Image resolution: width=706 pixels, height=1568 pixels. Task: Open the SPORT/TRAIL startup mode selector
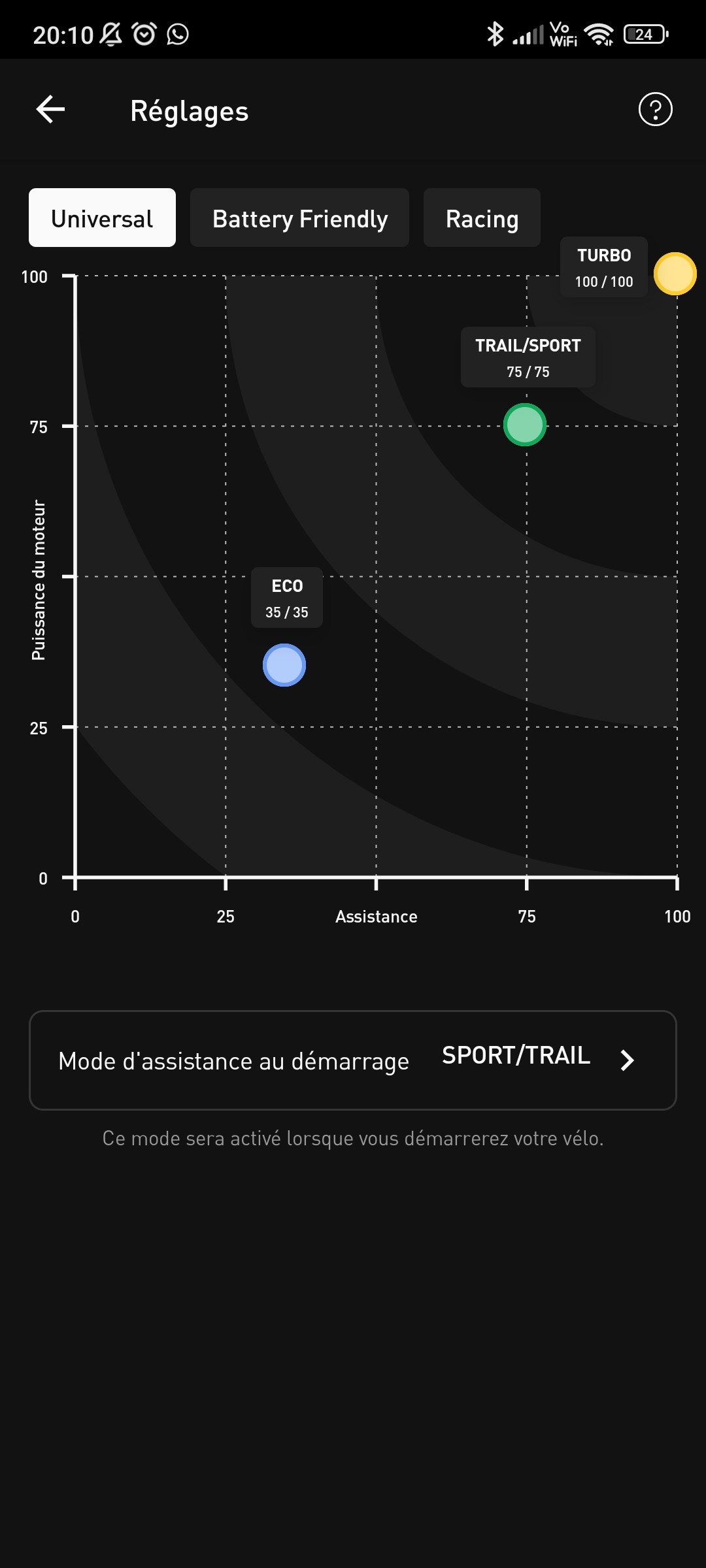click(x=516, y=1056)
